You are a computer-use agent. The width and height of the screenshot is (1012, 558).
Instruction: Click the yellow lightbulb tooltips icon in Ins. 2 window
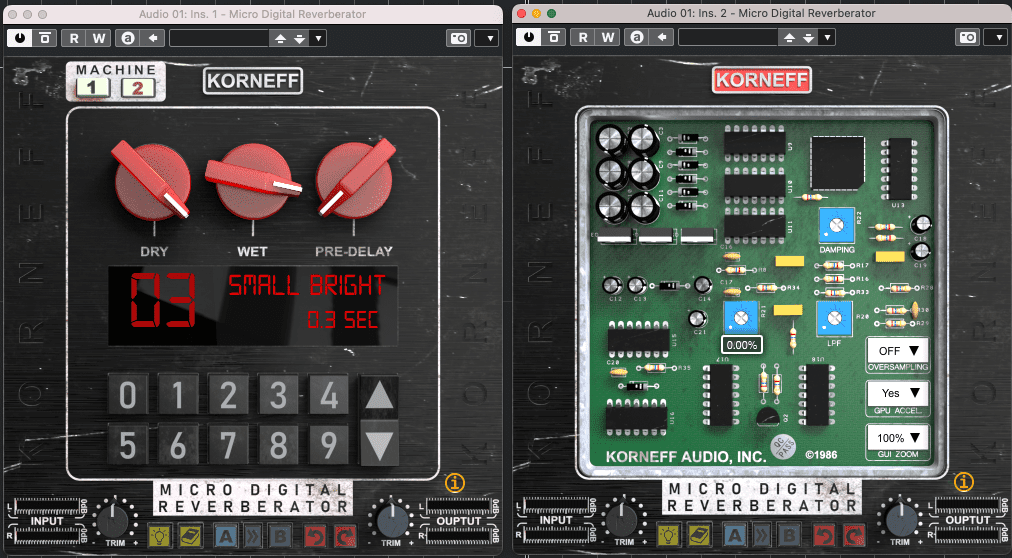[x=669, y=535]
